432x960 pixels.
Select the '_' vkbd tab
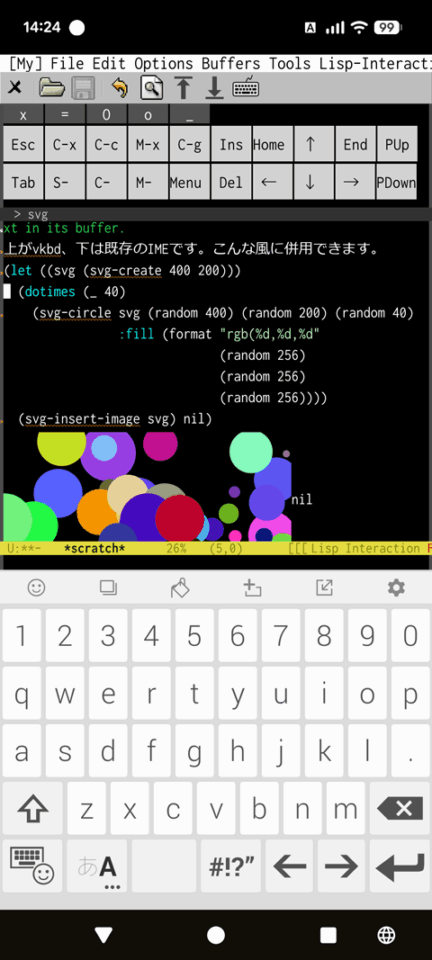(x=189, y=115)
